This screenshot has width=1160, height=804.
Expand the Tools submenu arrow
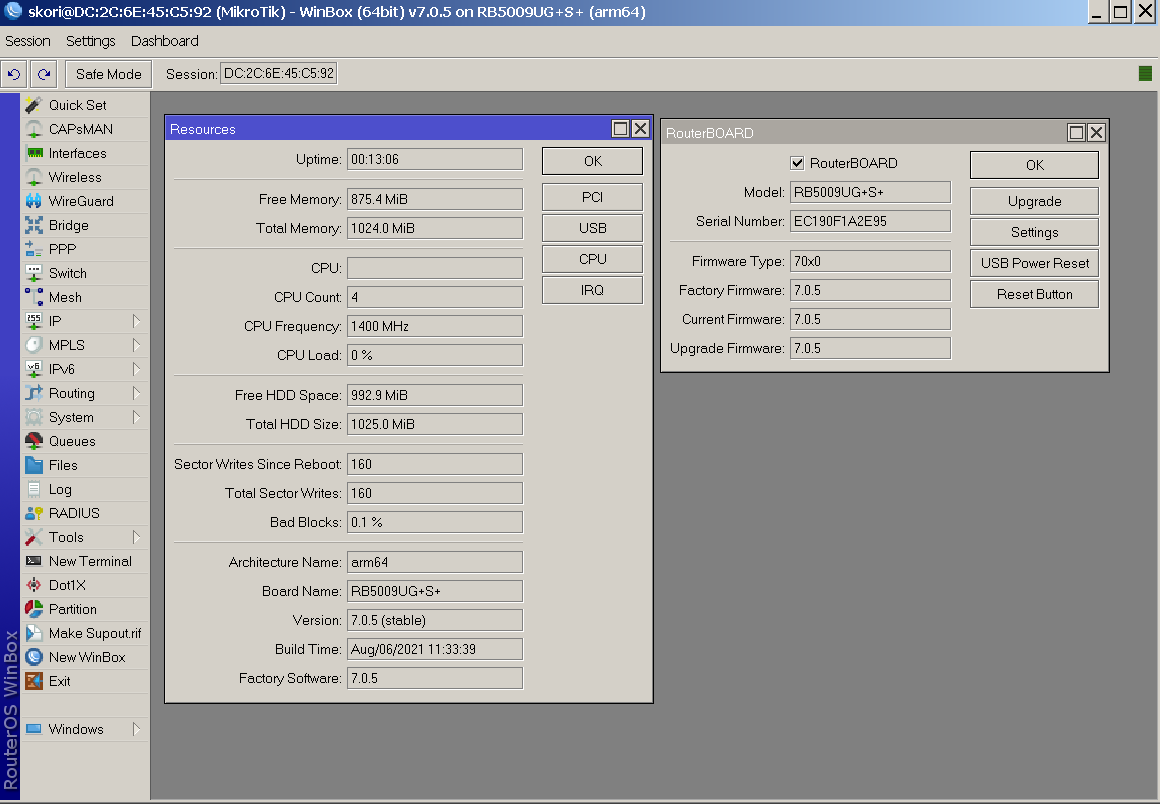point(137,537)
